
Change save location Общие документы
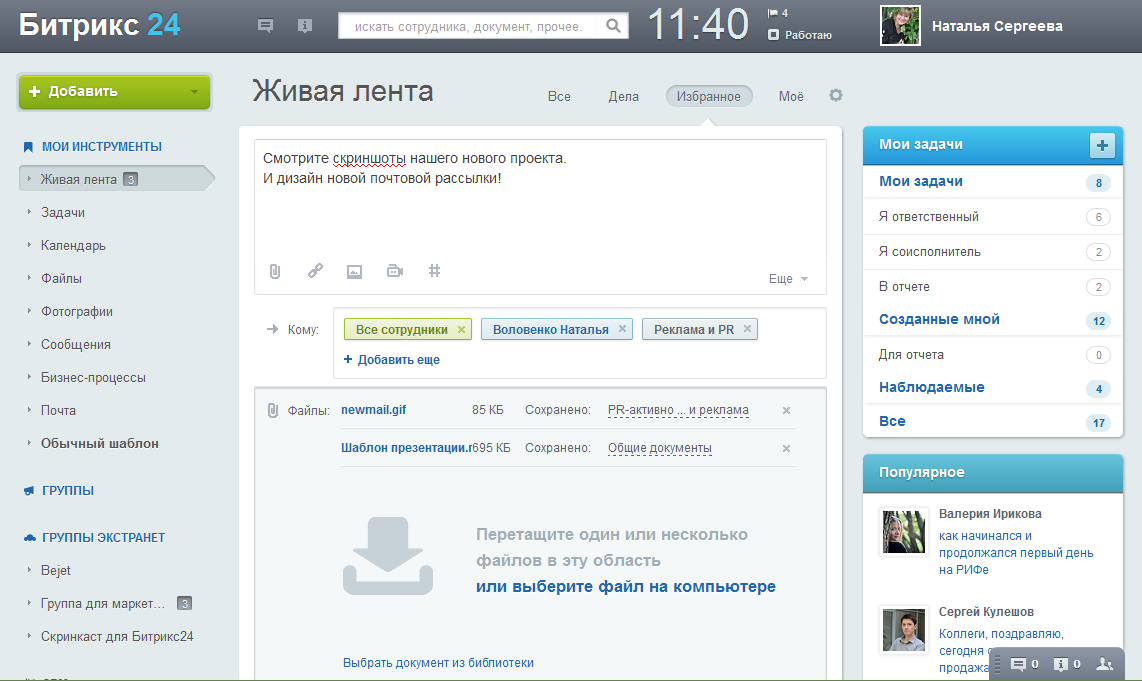660,448
